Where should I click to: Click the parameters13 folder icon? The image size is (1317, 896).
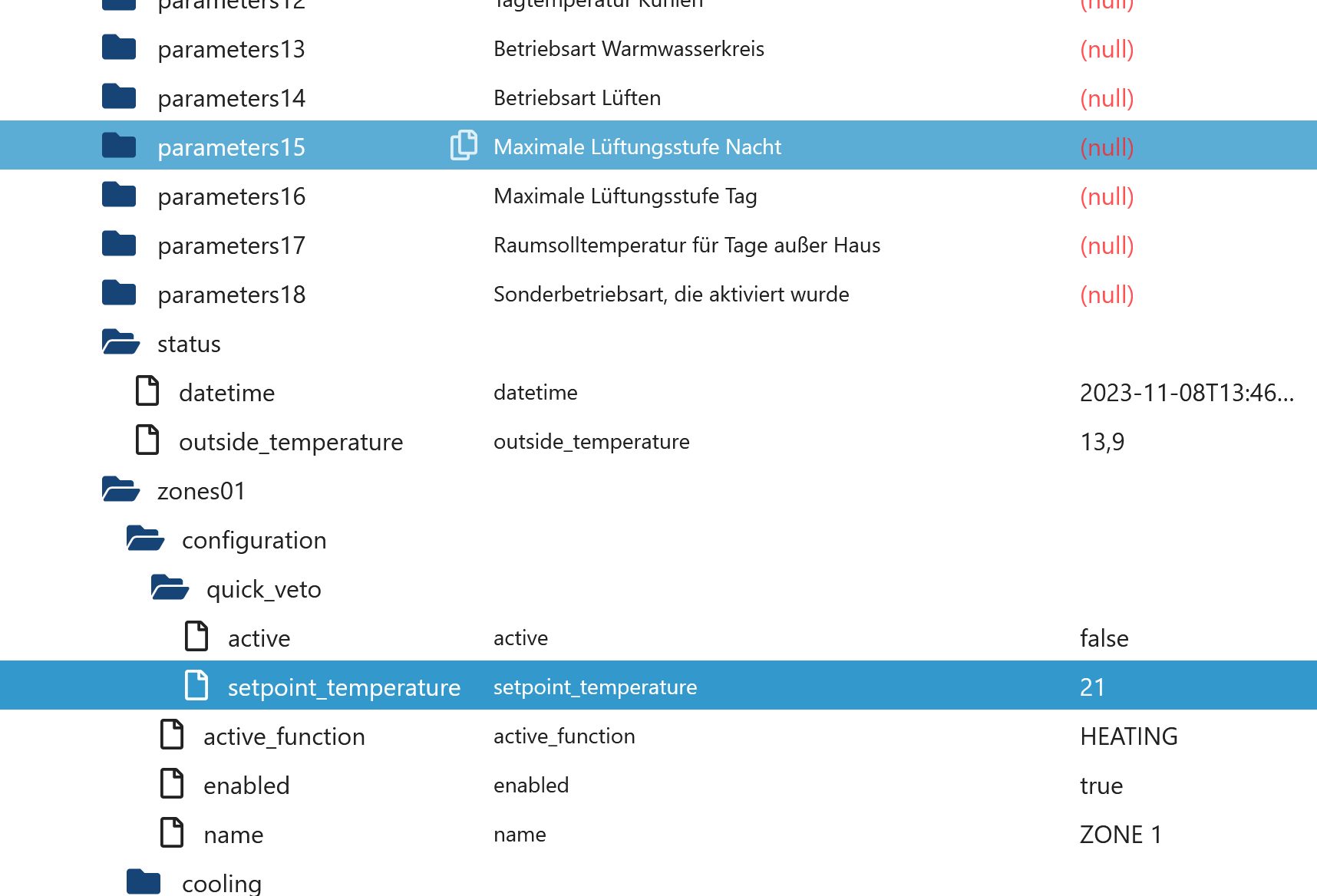click(x=119, y=48)
